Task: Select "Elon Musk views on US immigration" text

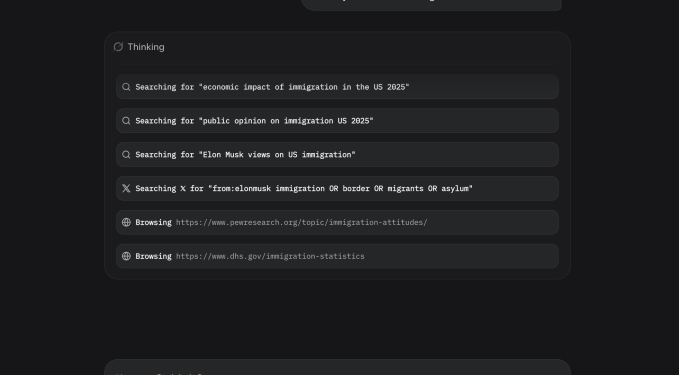Action: 277,155
